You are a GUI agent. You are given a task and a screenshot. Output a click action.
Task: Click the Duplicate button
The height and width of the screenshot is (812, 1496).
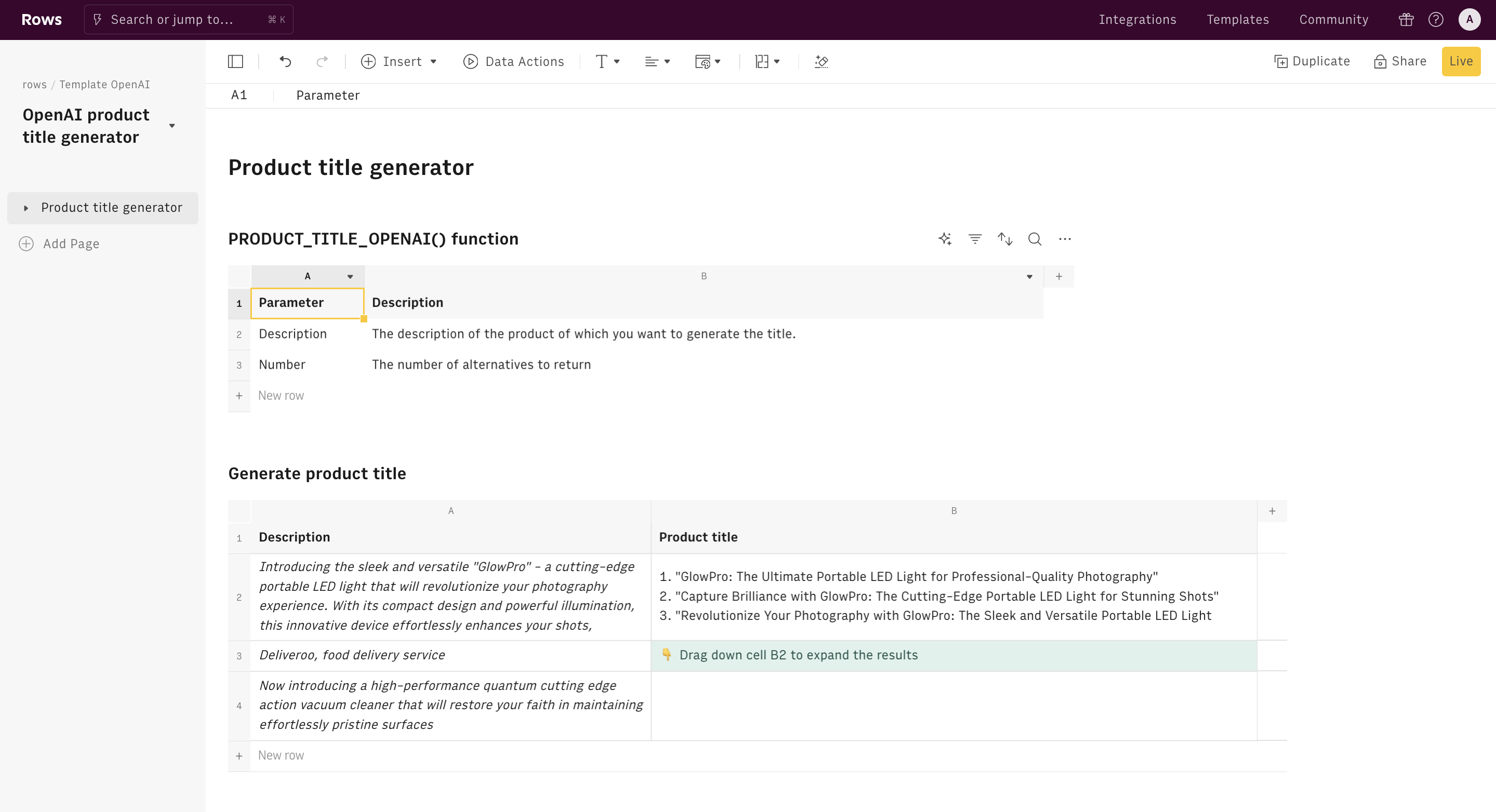pos(1312,62)
